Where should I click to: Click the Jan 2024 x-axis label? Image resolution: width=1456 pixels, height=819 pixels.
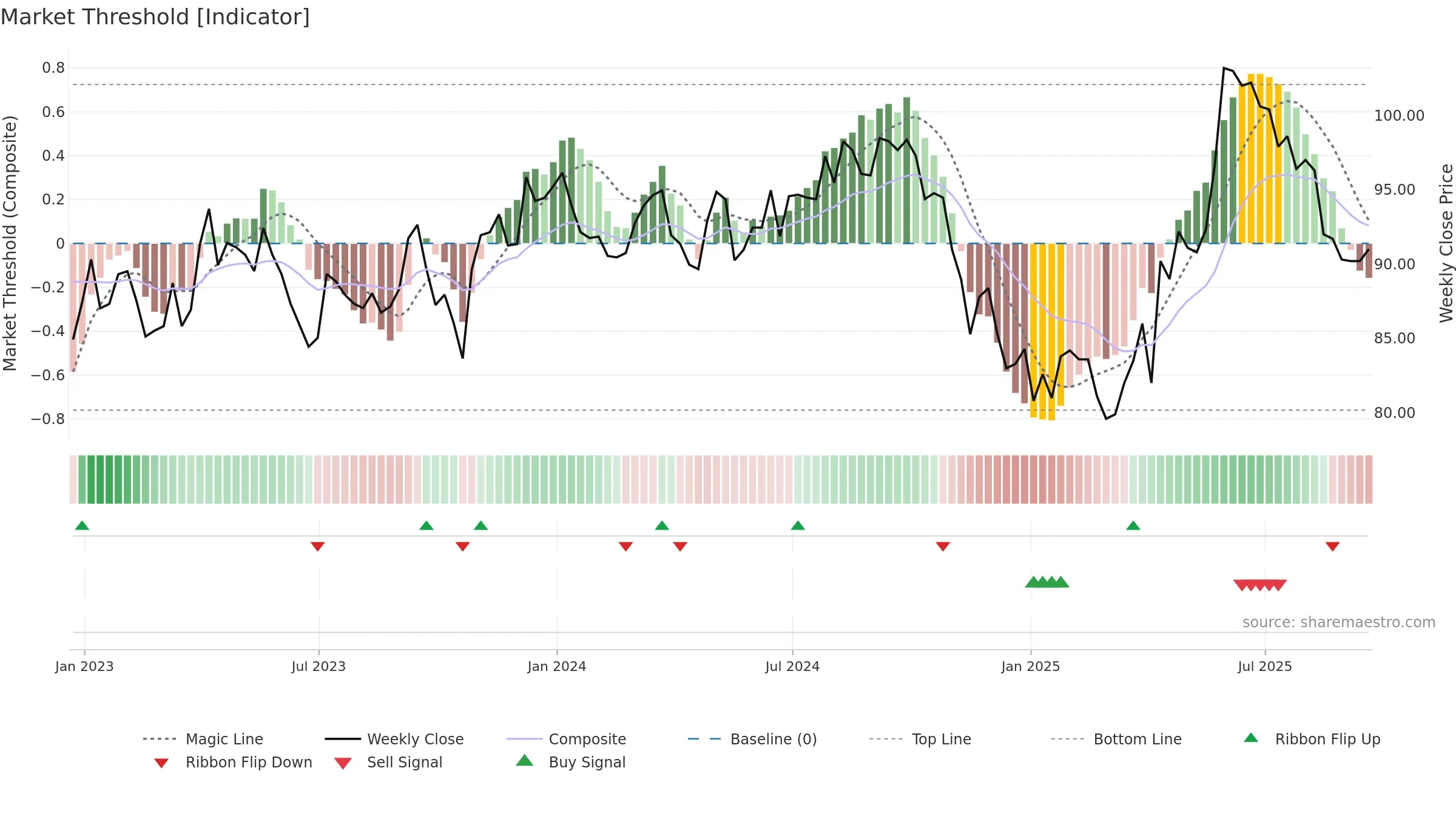(x=557, y=667)
